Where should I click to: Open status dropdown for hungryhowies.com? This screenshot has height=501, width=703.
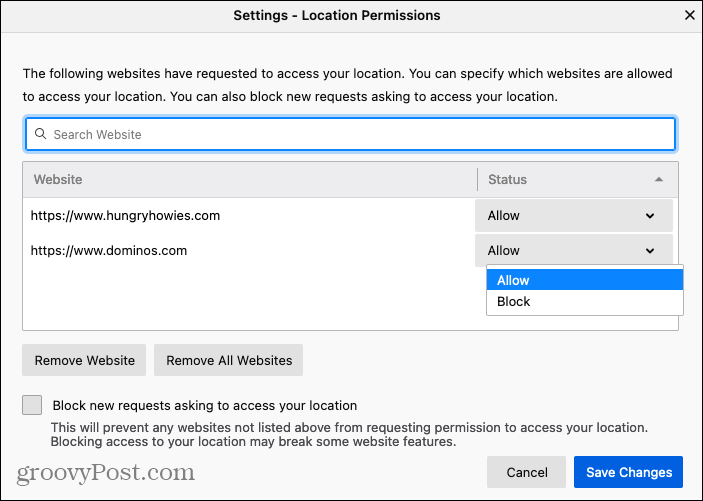coord(573,216)
